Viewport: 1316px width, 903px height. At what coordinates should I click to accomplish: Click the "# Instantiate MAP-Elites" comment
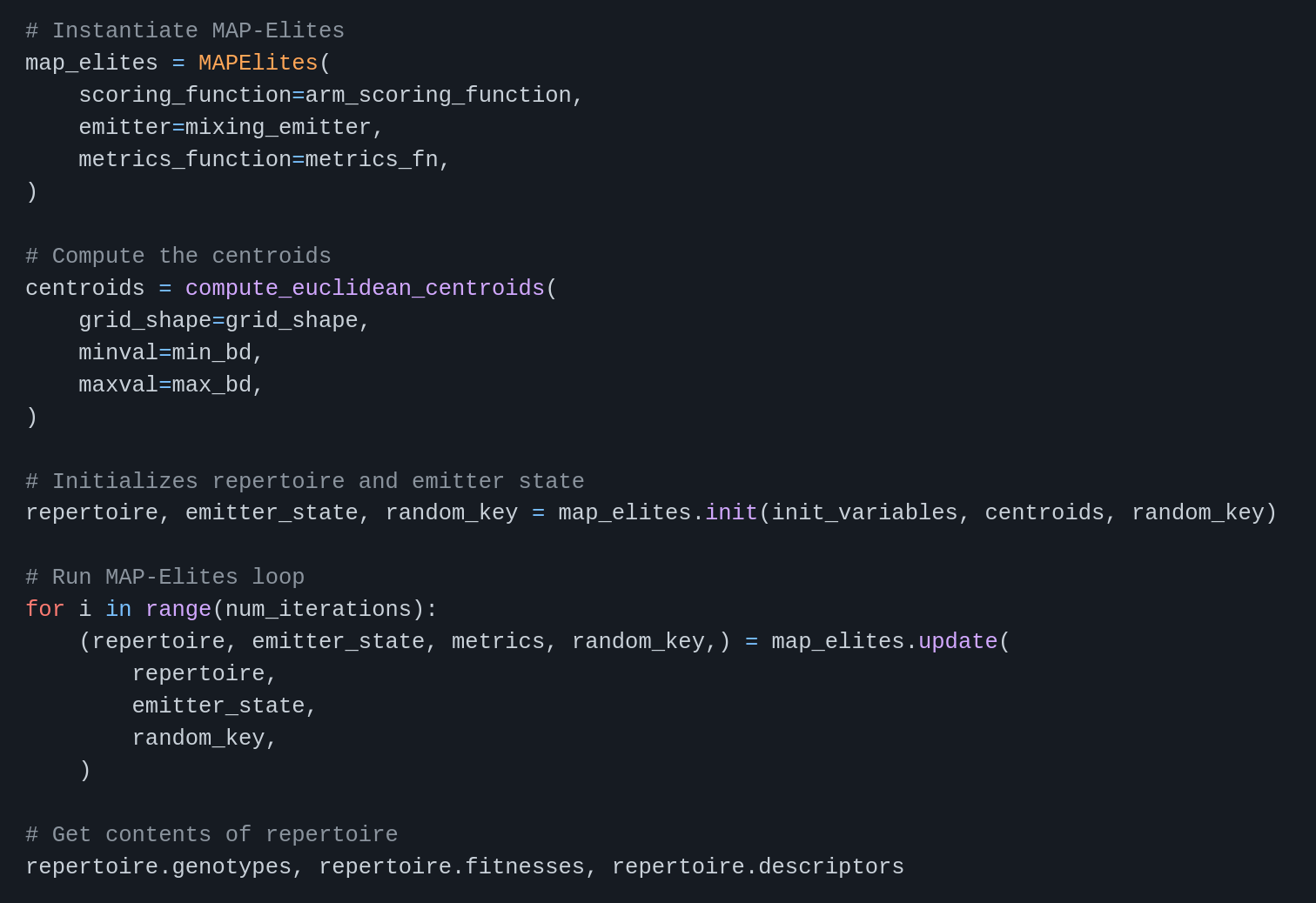(x=185, y=31)
